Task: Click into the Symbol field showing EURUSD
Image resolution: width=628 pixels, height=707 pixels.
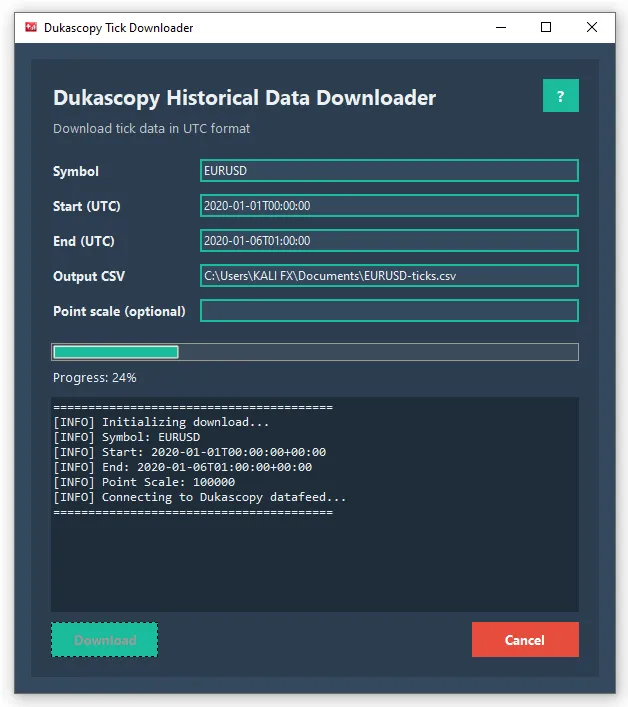Action: click(x=389, y=171)
